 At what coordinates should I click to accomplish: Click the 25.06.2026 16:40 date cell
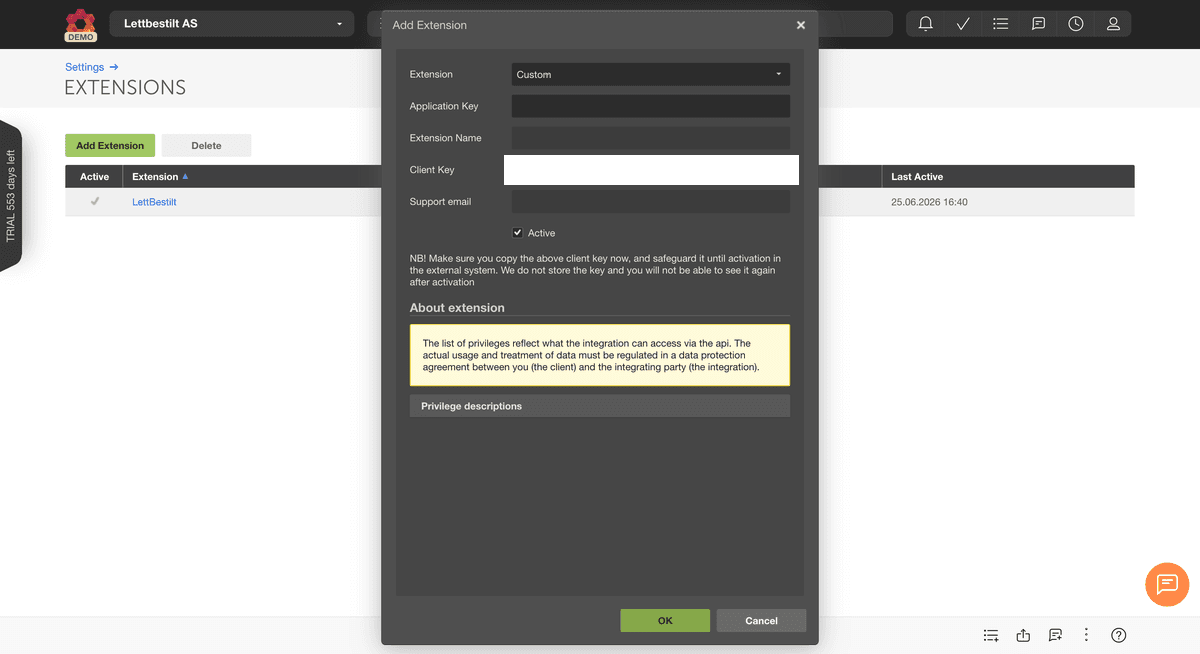tap(929, 202)
